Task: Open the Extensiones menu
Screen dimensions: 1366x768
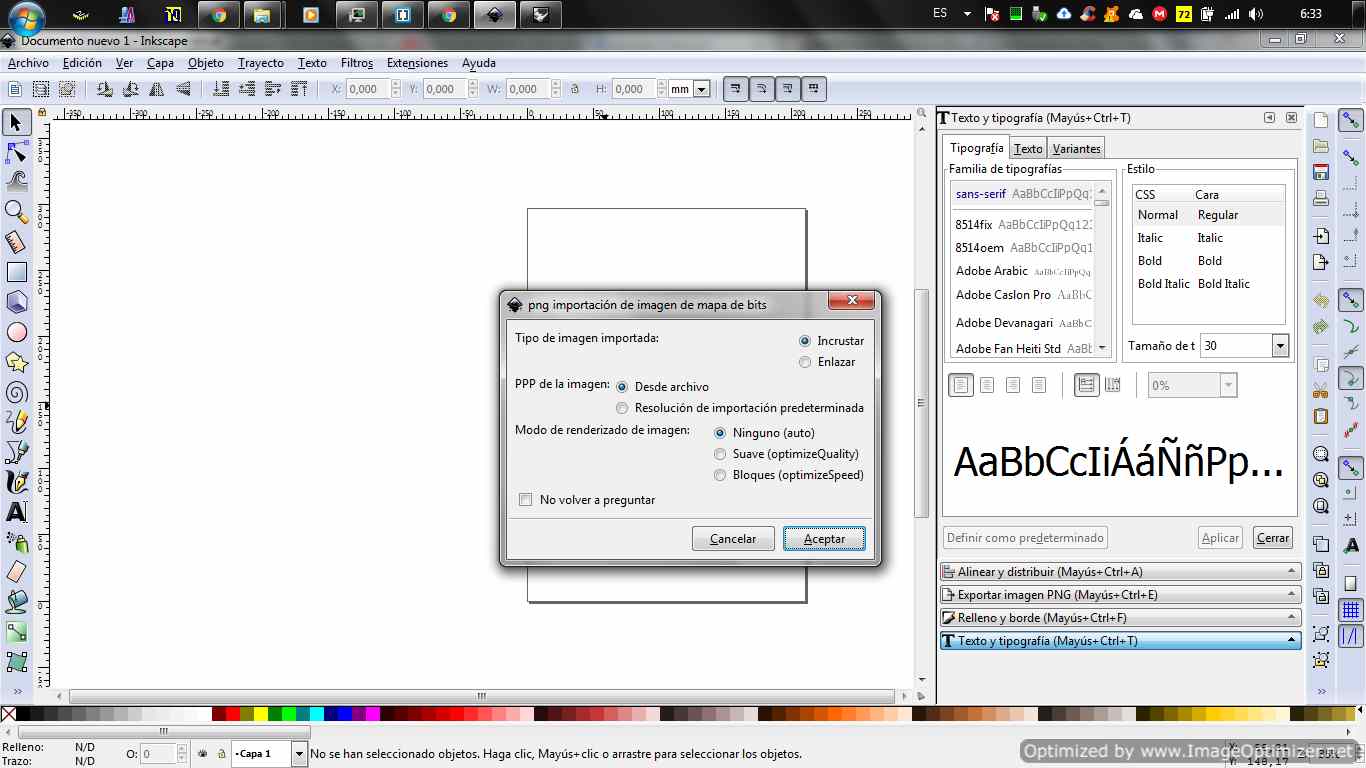Action: tap(418, 63)
